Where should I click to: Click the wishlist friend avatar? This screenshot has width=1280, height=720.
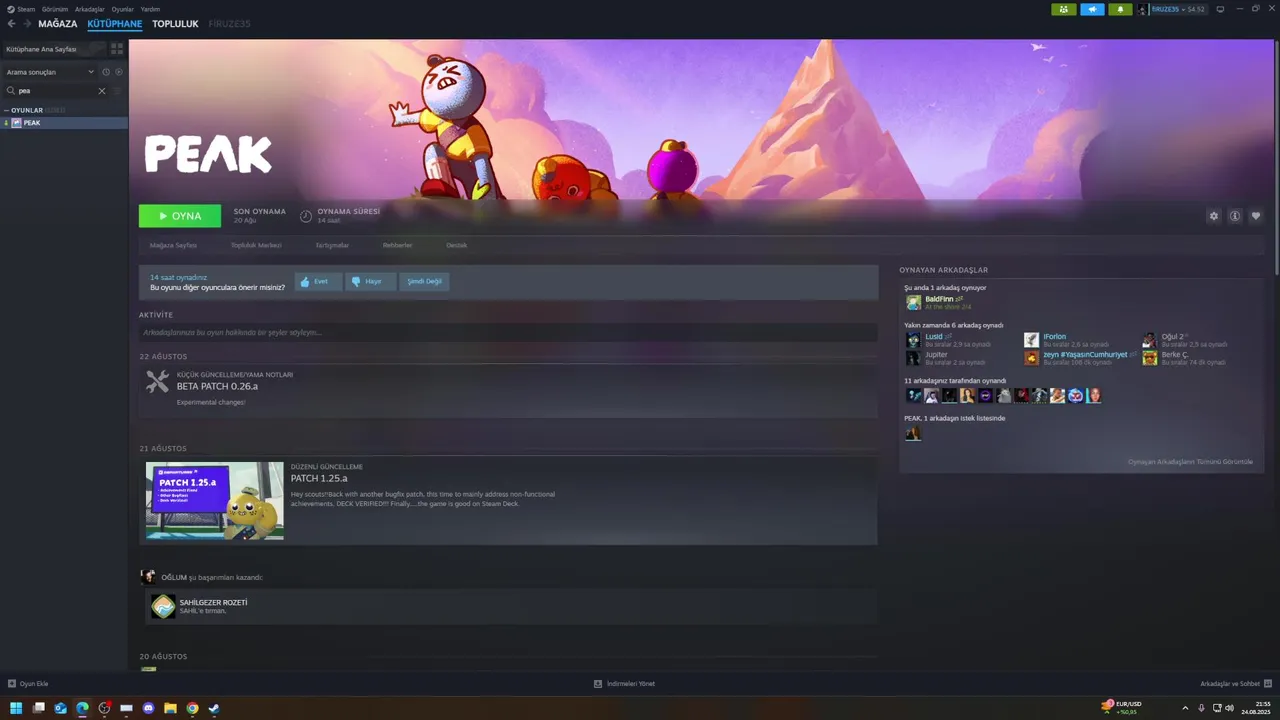point(913,433)
